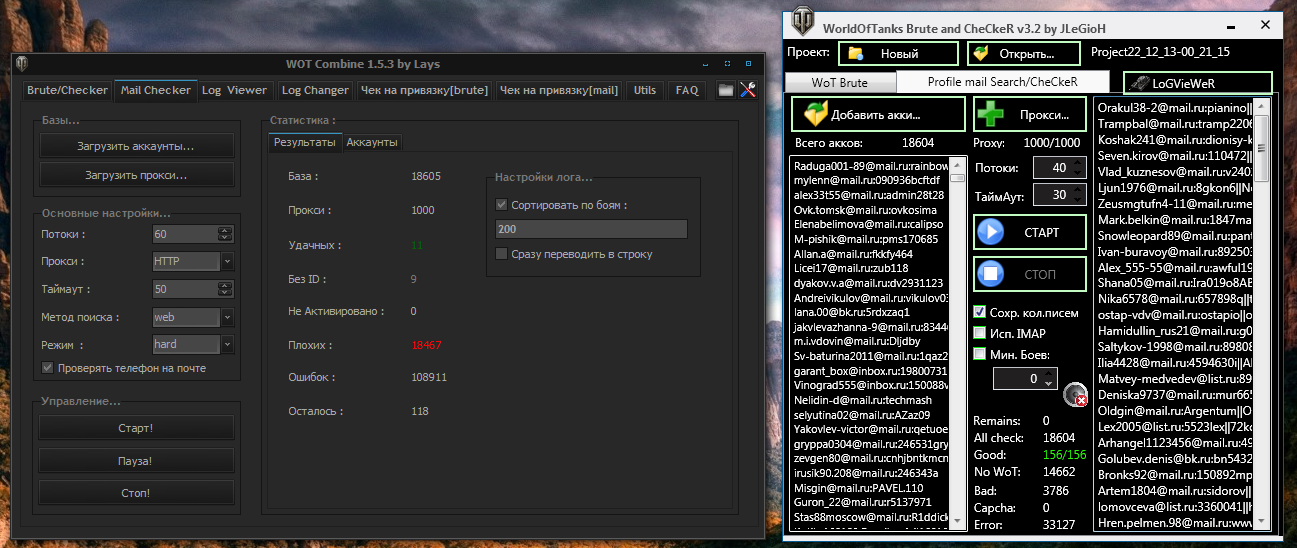The width and height of the screenshot is (1297, 548).
Task: Select Orakul38-2@mail.ru result row
Action: [x=1174, y=107]
